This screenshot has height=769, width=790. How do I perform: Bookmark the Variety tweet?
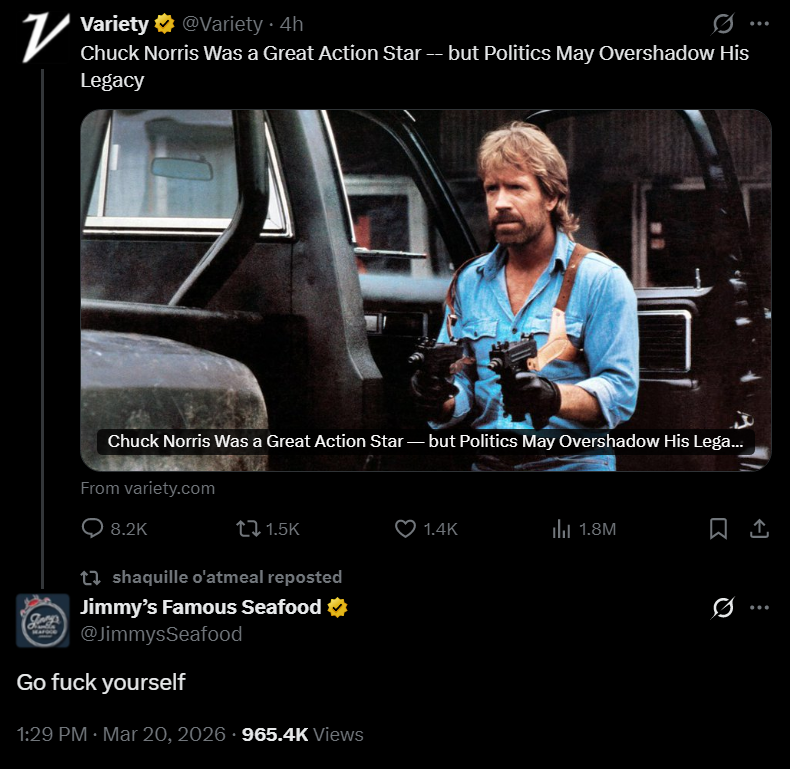(x=718, y=529)
